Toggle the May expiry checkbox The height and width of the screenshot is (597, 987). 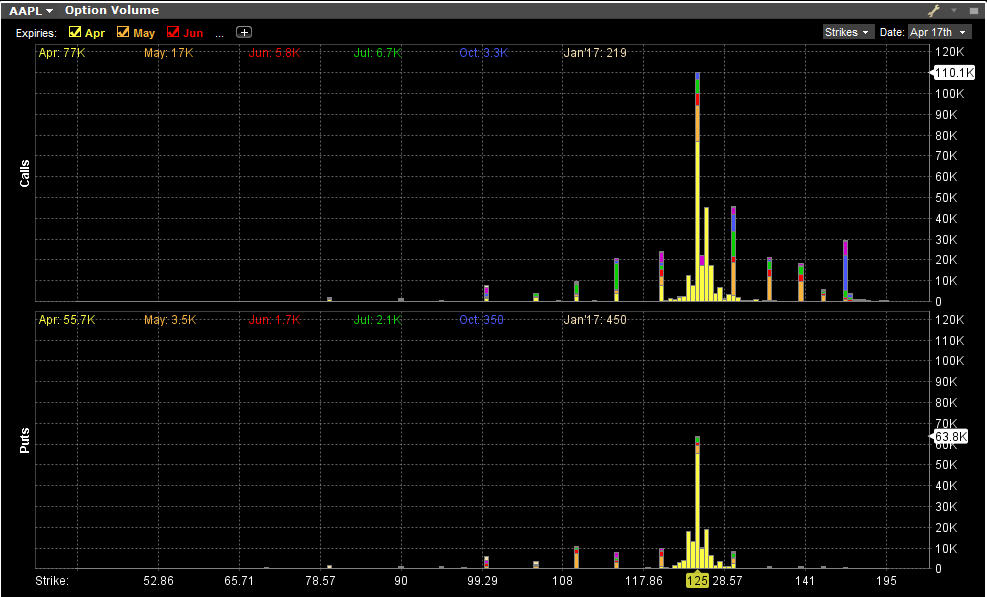click(123, 32)
